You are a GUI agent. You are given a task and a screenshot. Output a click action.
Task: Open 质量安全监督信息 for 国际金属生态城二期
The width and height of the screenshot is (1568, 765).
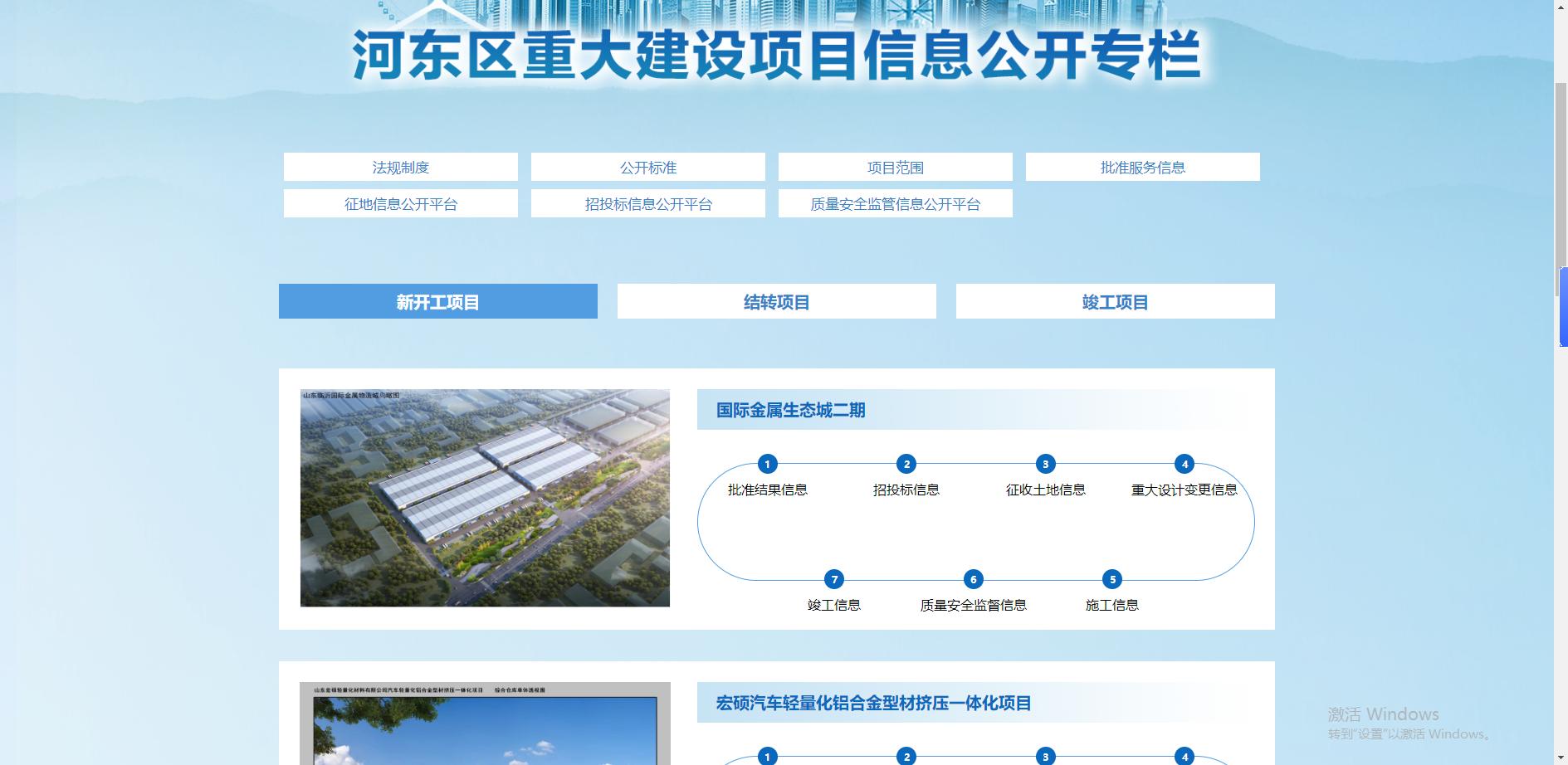tap(974, 605)
